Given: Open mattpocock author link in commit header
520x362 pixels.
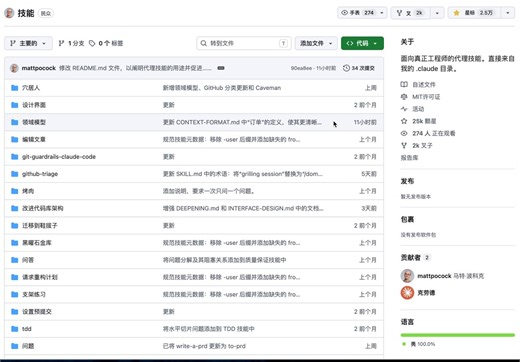Looking at the screenshot, I should pyautogui.click(x=39, y=68).
